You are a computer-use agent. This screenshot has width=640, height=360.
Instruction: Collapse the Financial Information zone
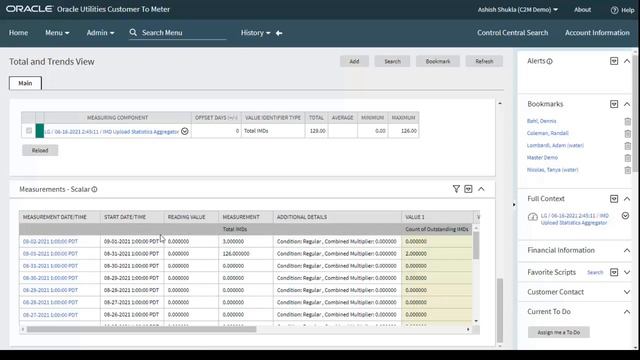(627, 250)
